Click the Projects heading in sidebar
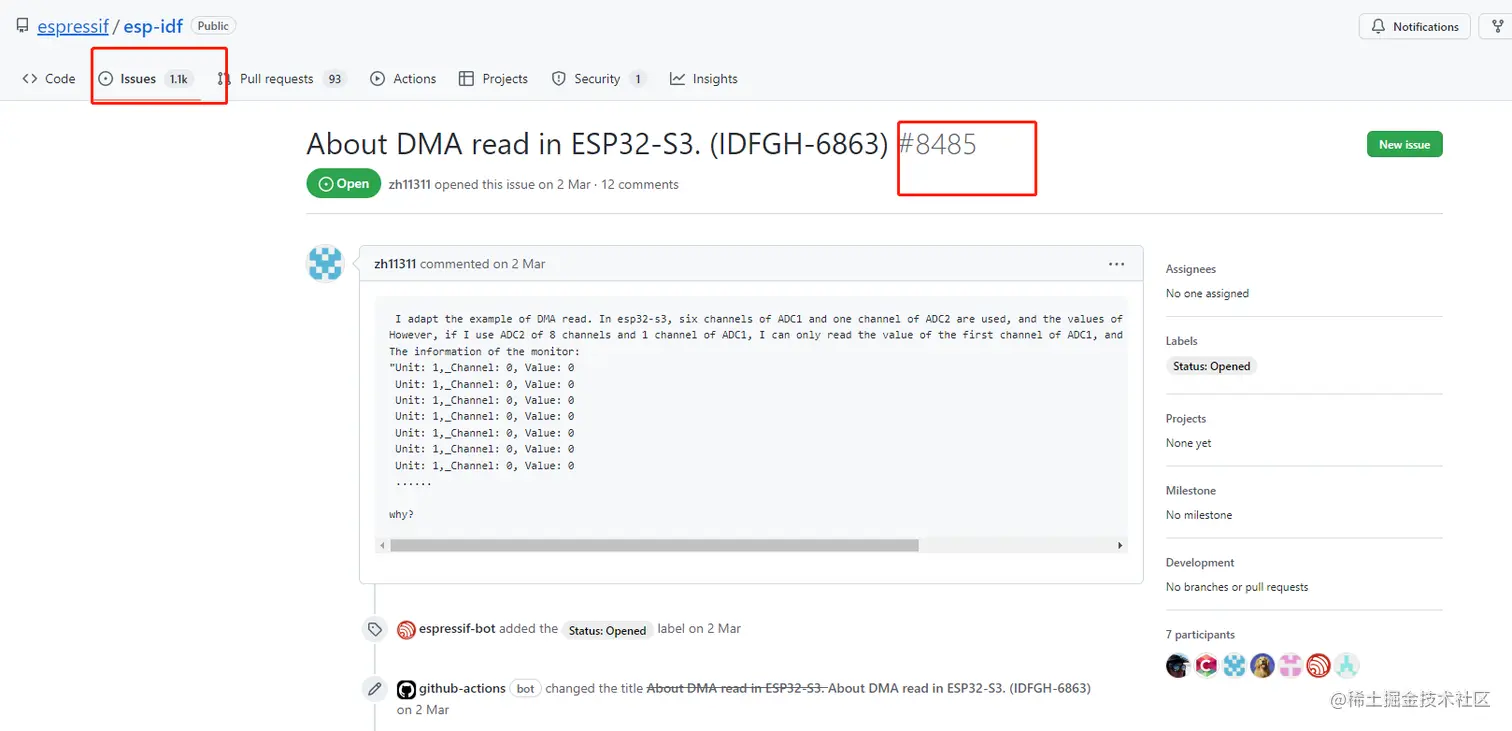The image size is (1512, 731). tap(1186, 419)
